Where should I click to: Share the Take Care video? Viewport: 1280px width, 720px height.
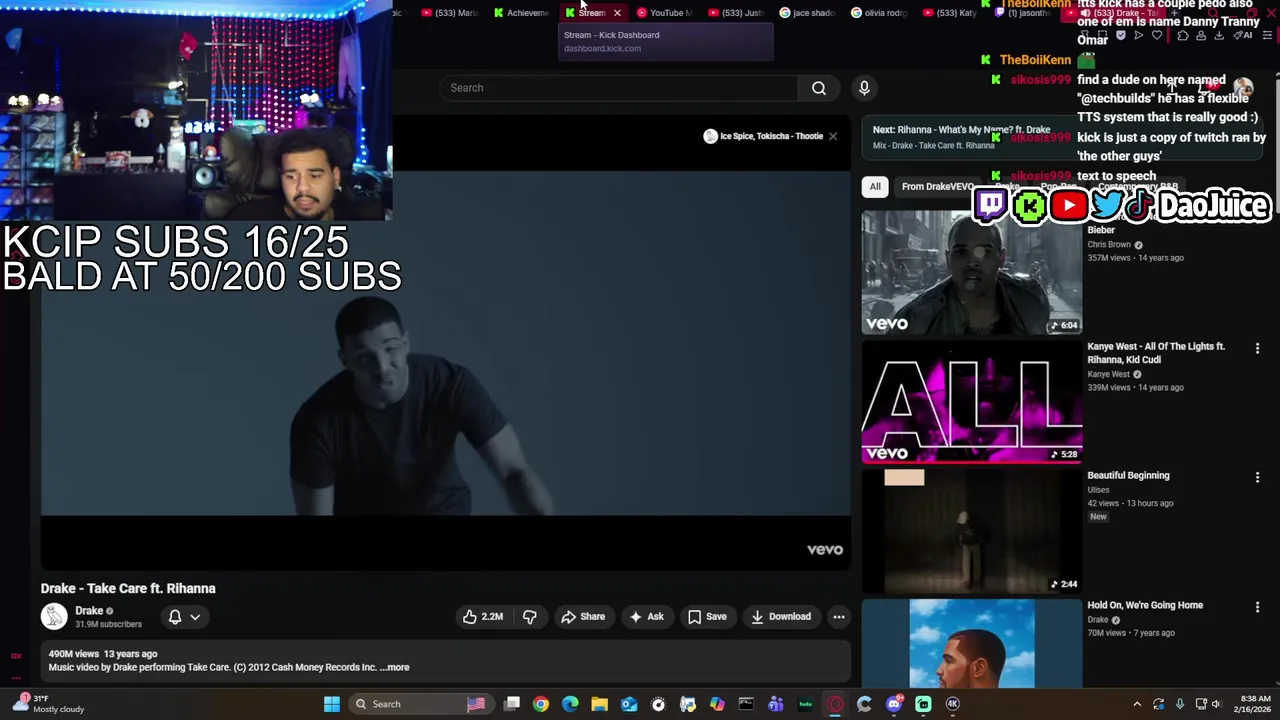coord(583,617)
